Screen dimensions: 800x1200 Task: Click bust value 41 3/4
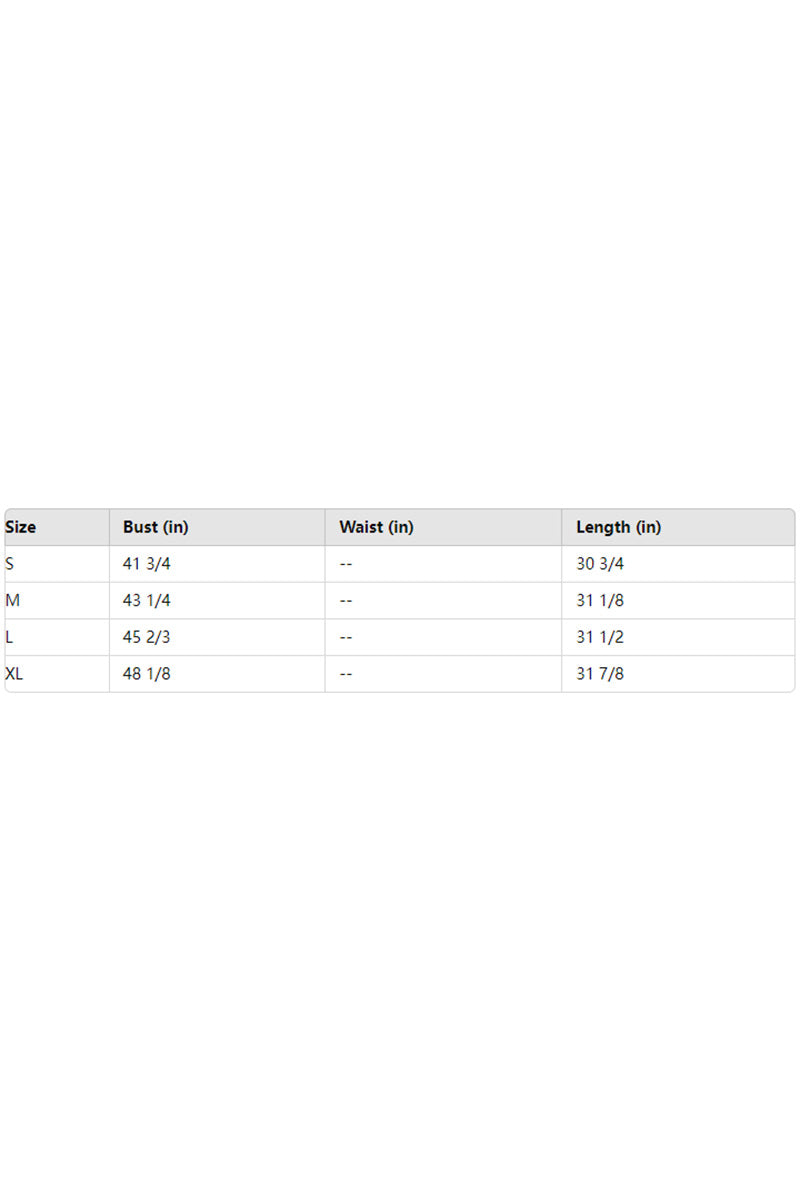tap(147, 564)
